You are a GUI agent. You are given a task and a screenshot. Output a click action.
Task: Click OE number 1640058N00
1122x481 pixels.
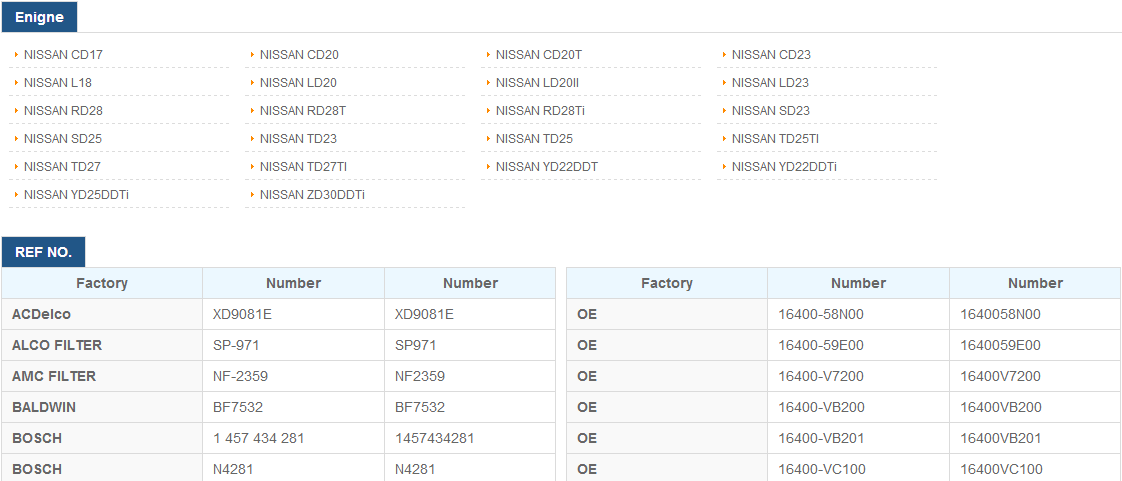click(1035, 314)
